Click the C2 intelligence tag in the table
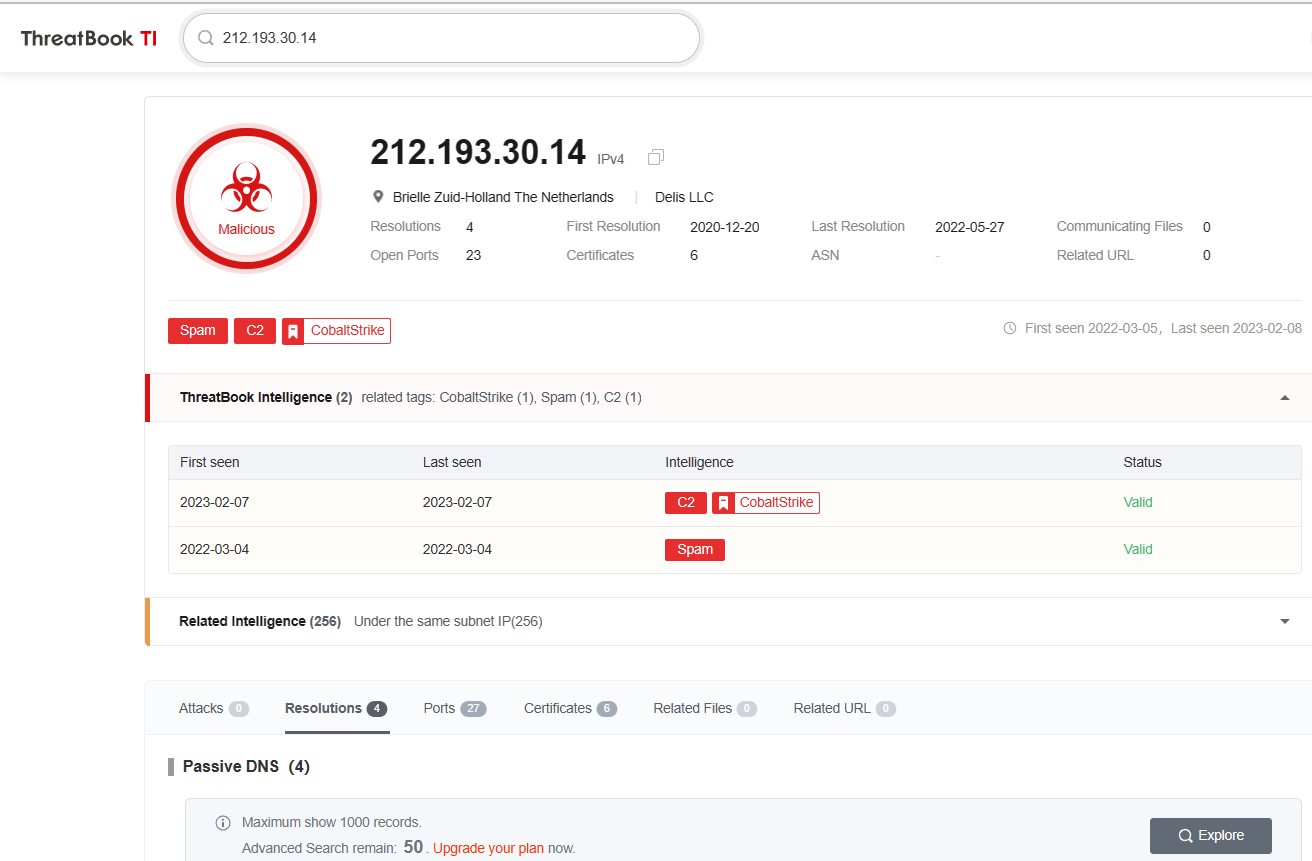 685,502
